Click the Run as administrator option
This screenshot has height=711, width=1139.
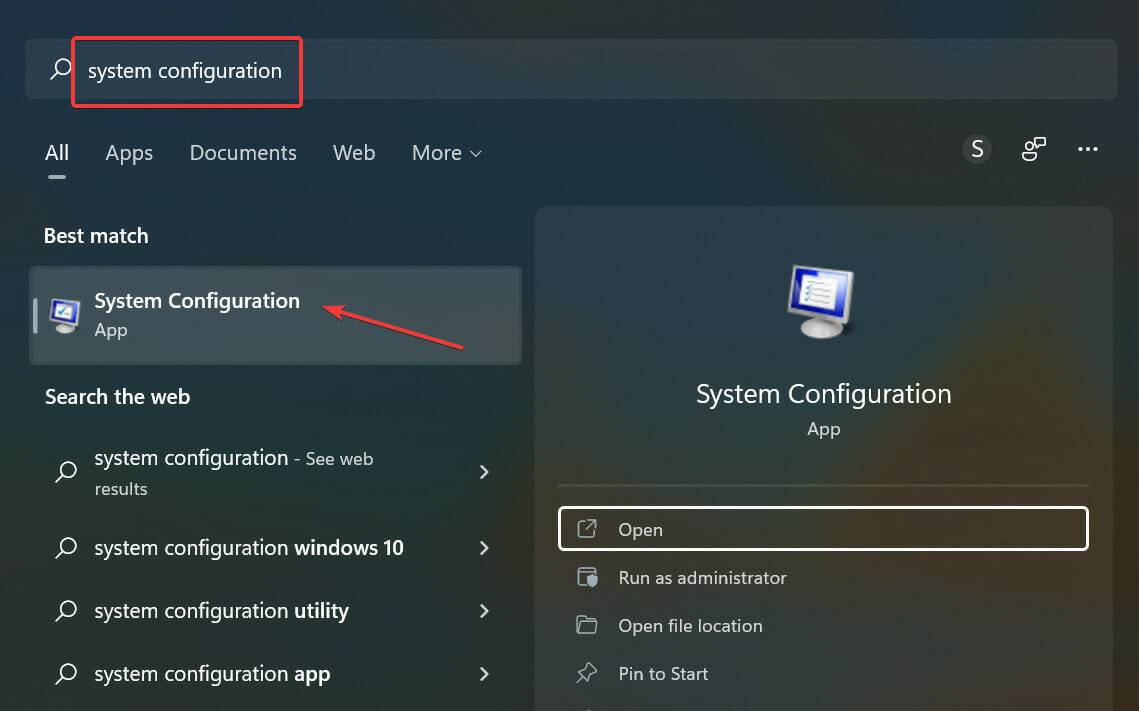(700, 577)
